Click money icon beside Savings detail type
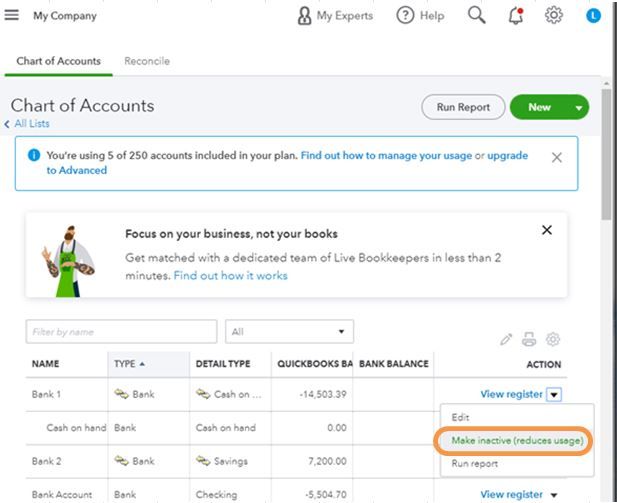 point(203,460)
